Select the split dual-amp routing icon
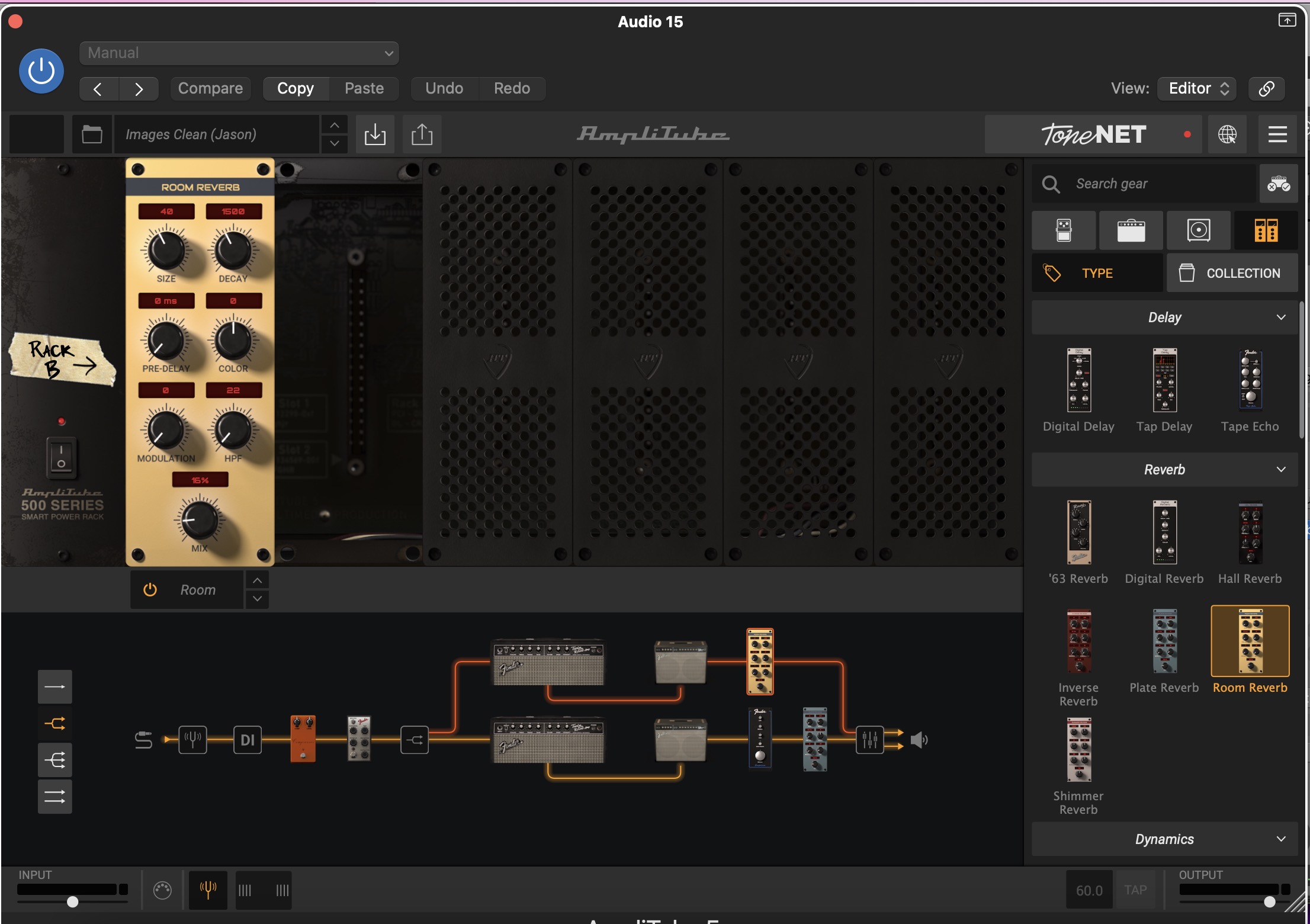 [55, 724]
